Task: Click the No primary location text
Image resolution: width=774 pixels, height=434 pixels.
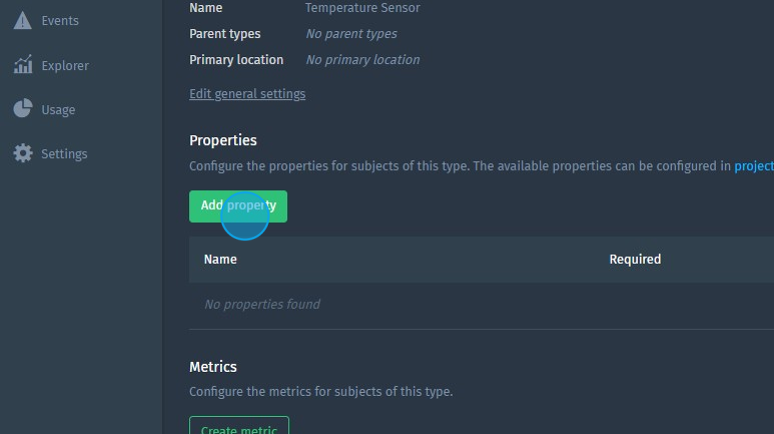Action: click(362, 60)
